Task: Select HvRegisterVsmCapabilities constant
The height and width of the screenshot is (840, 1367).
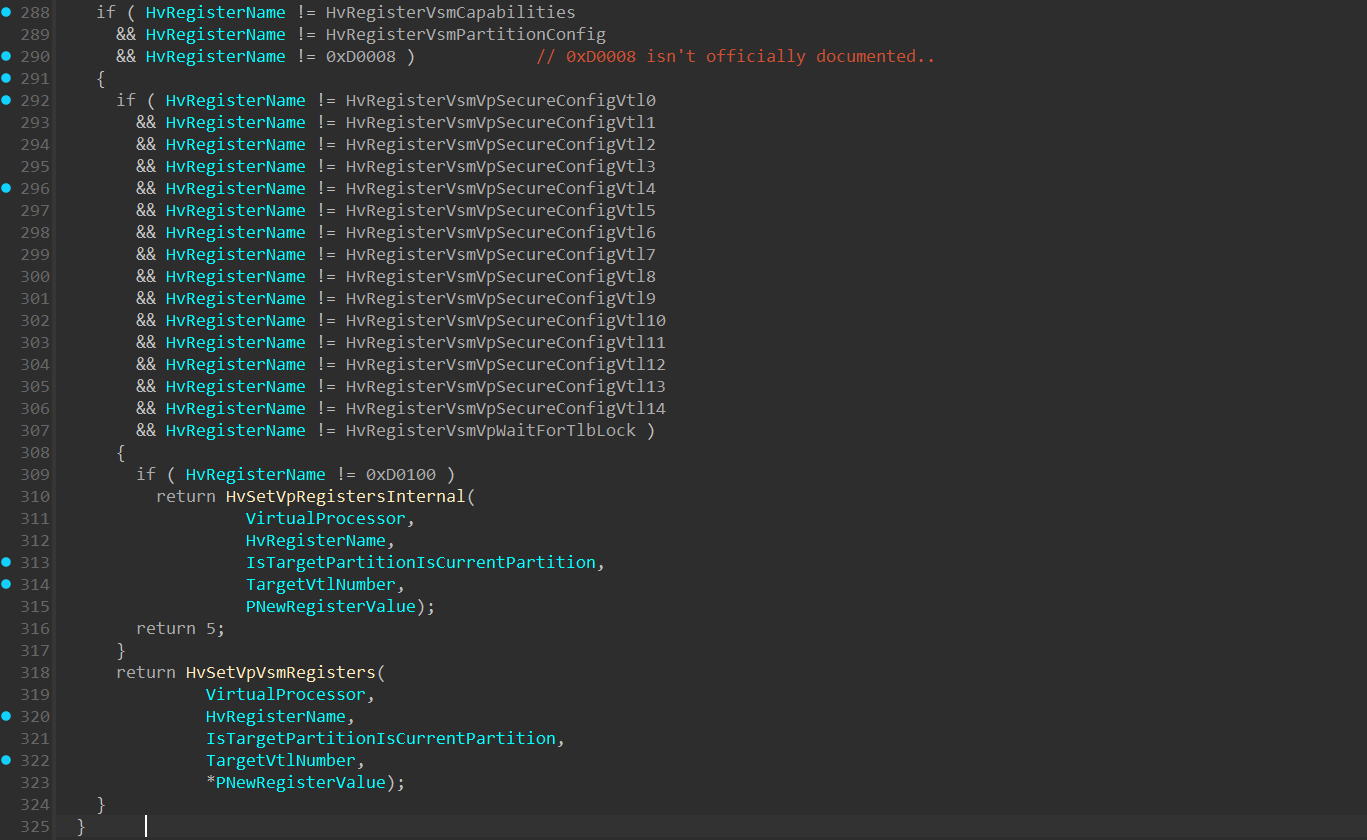Action: pos(450,12)
